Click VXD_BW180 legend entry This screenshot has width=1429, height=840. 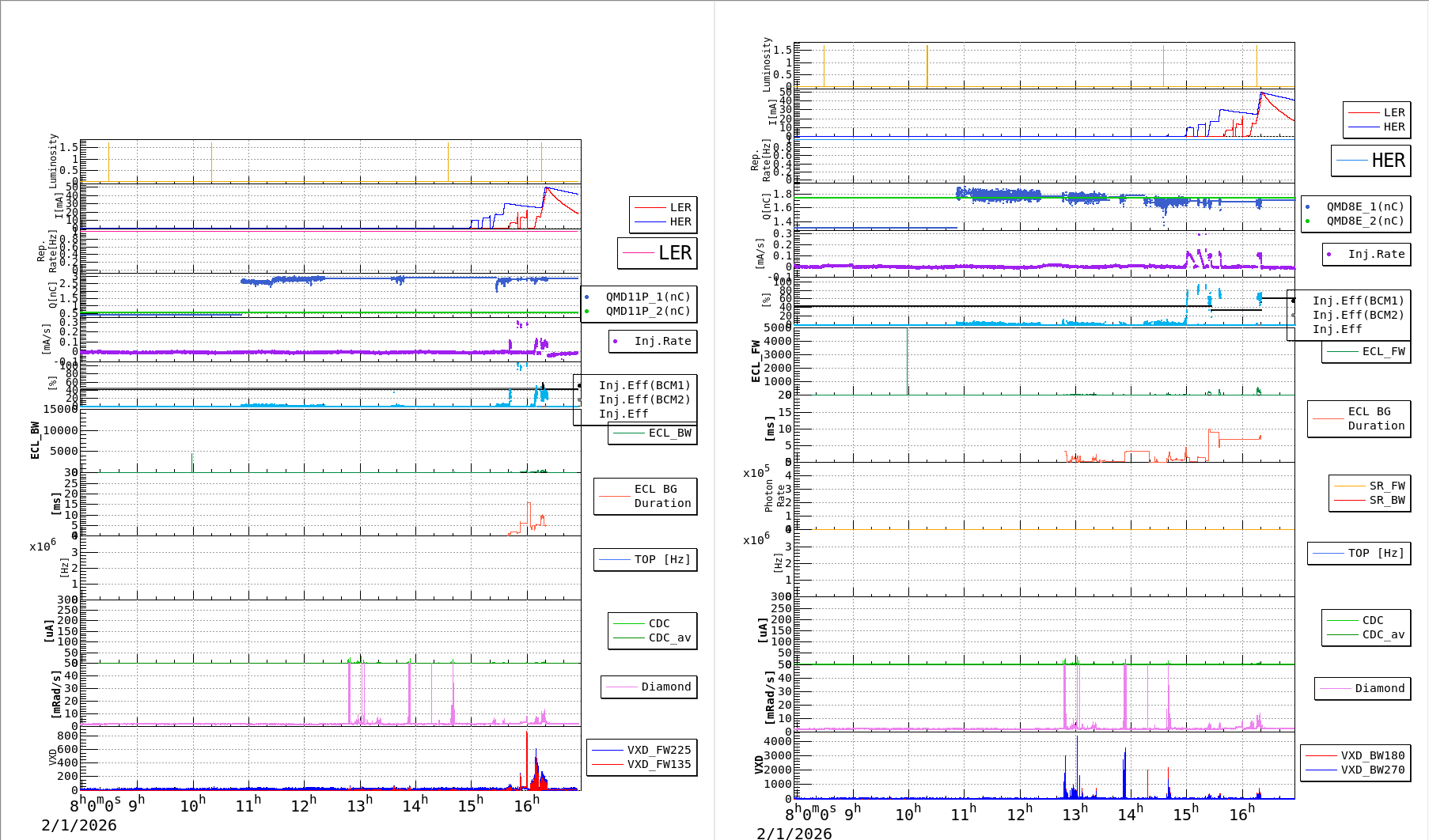(1372, 755)
